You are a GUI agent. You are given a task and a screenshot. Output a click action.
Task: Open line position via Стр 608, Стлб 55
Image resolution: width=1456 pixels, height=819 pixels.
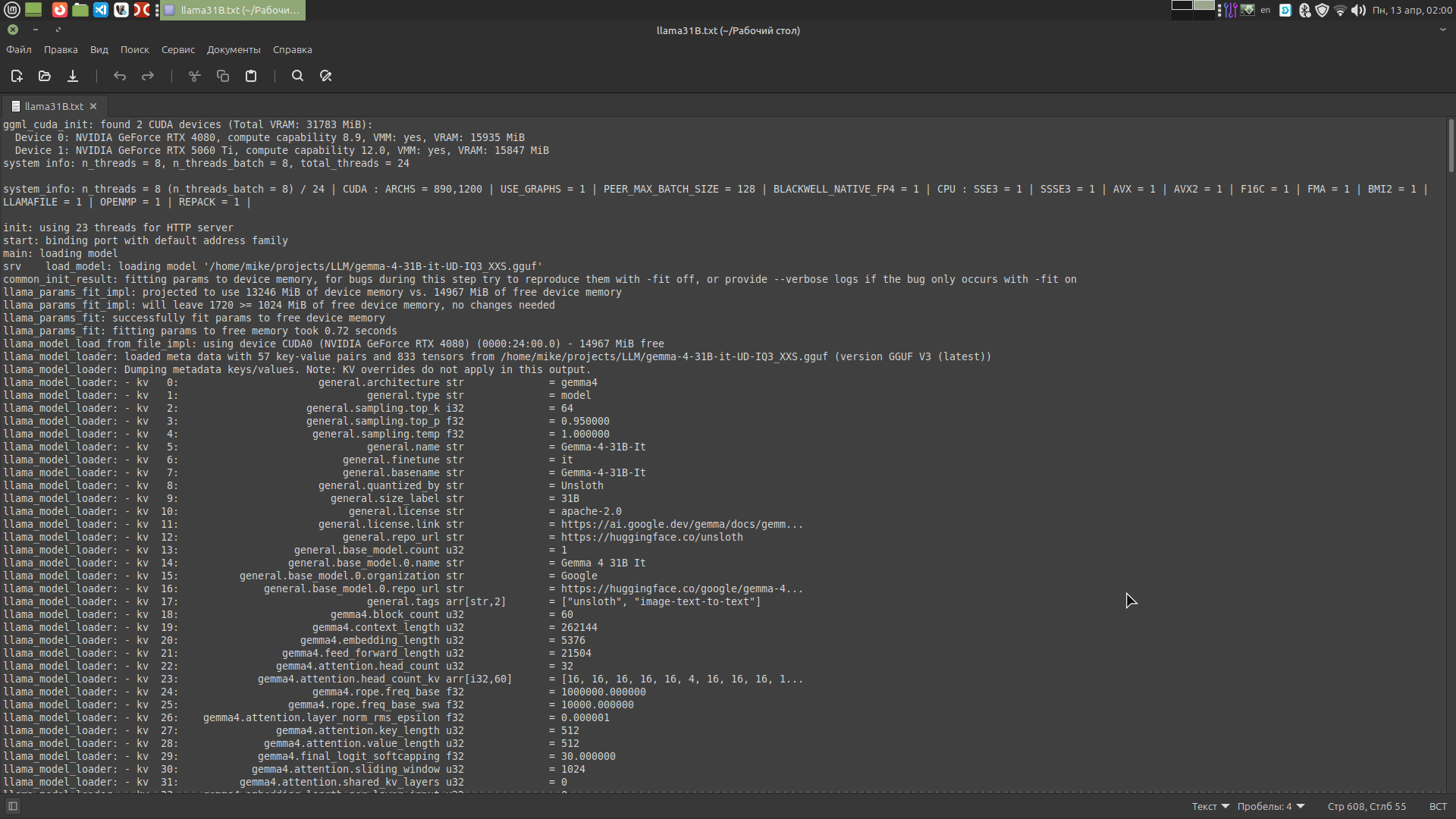1367,806
